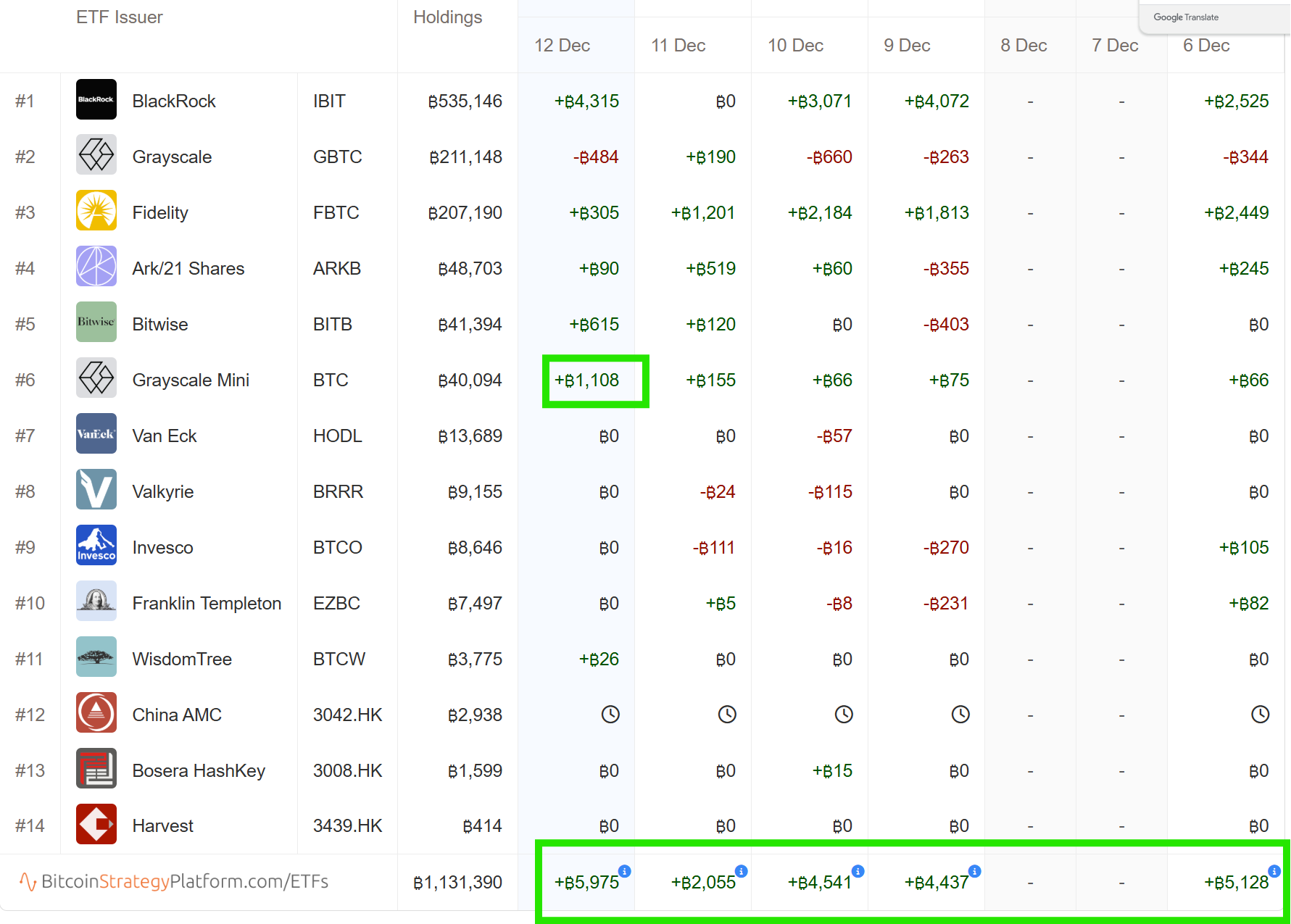Click the 6 Dec total info icon
The height and width of the screenshot is (924, 1291).
click(x=1274, y=871)
